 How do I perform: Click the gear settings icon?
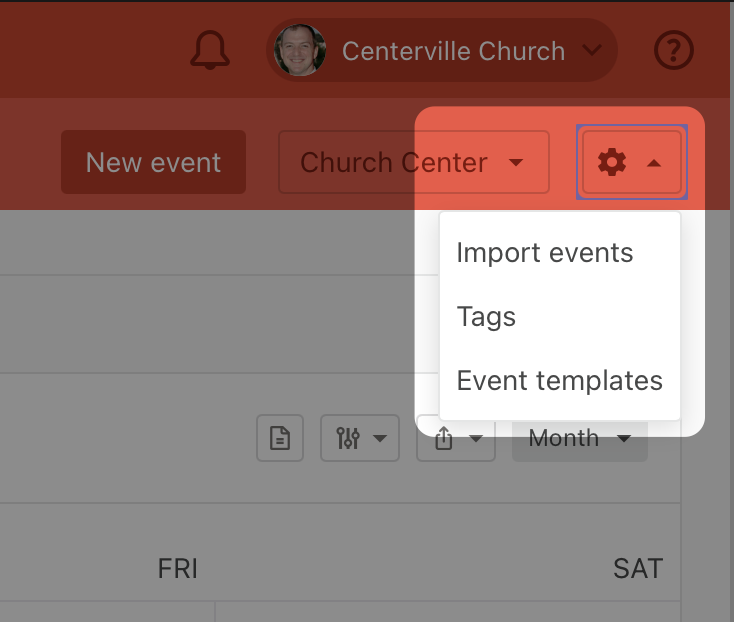pos(611,162)
